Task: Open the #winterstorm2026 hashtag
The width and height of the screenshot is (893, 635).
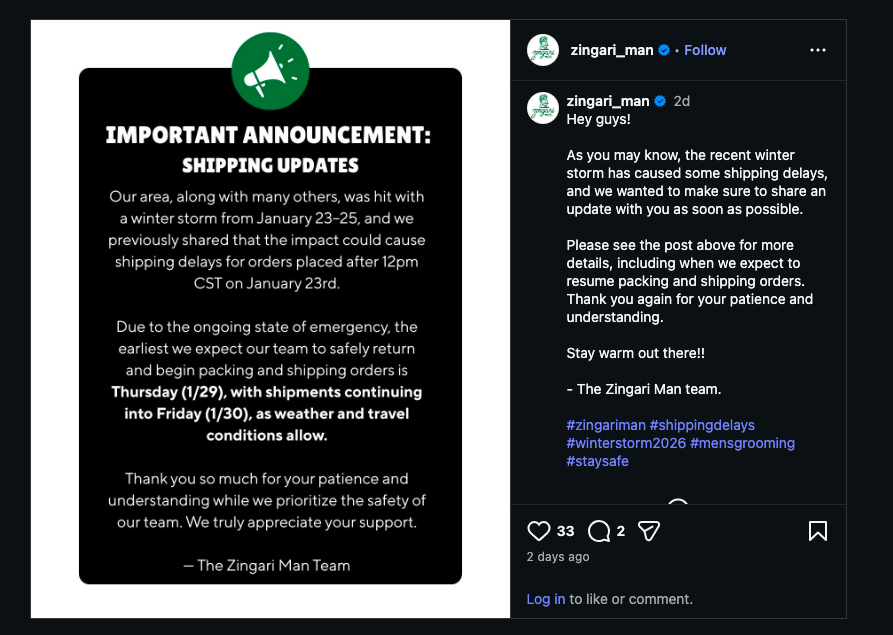Action: [x=625, y=443]
